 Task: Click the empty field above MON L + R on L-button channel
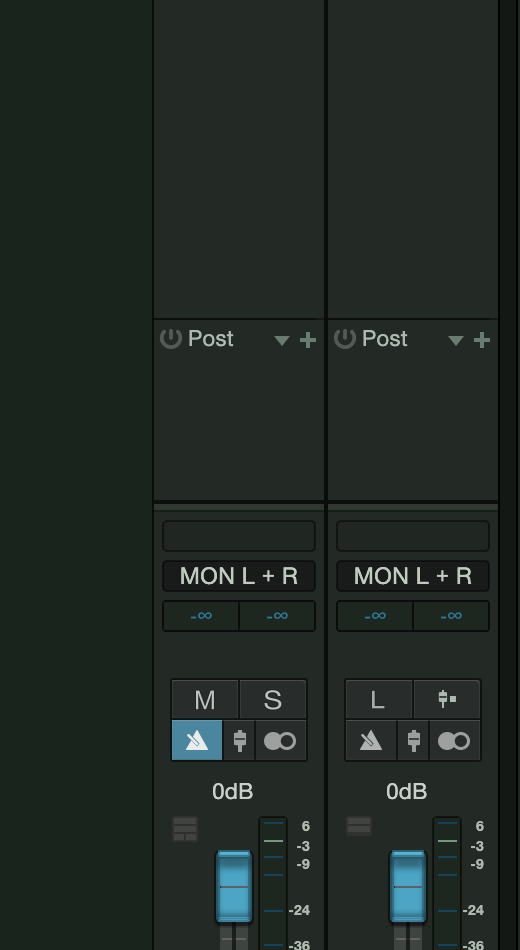click(413, 536)
